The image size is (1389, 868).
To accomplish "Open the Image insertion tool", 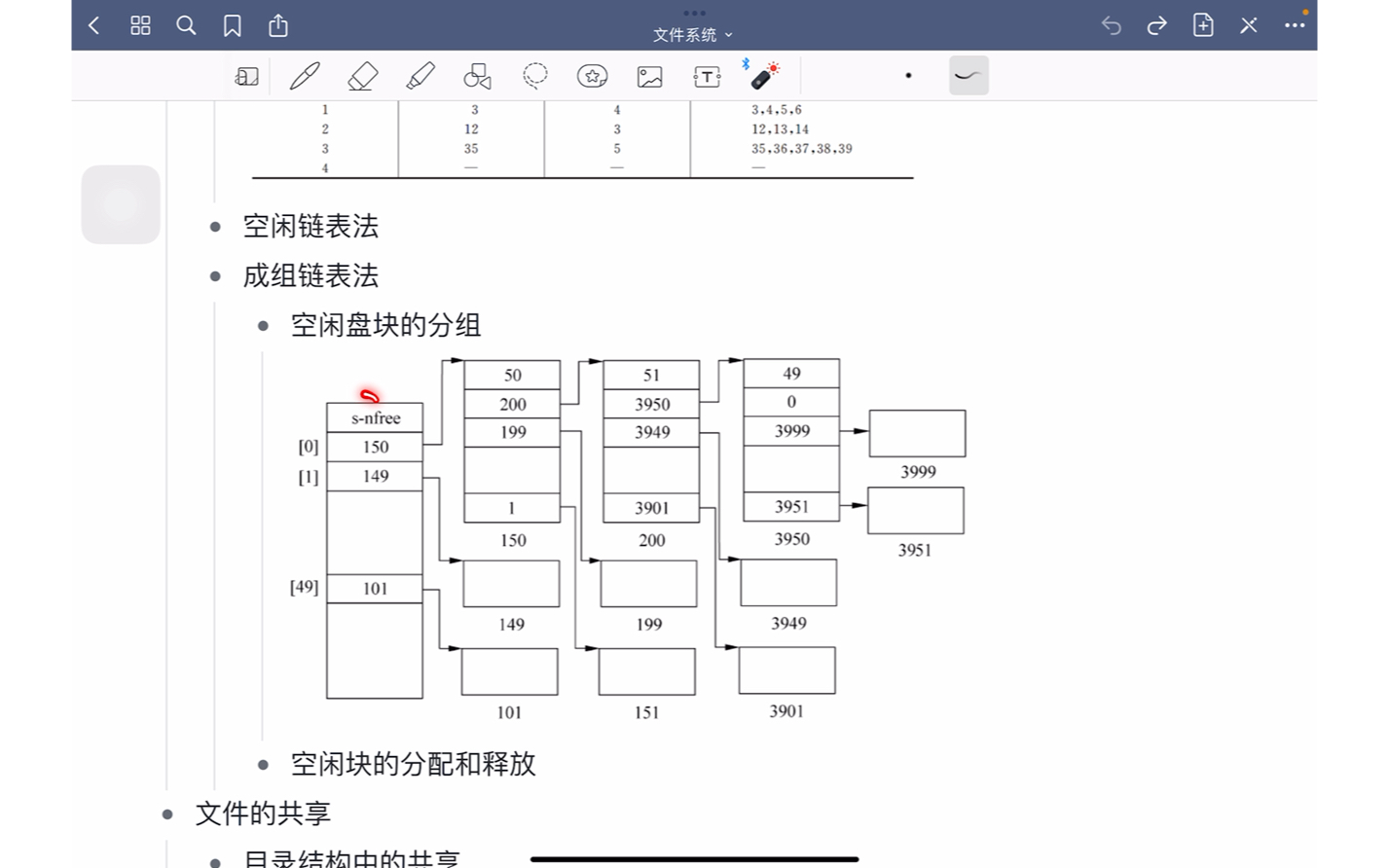I will click(649, 75).
